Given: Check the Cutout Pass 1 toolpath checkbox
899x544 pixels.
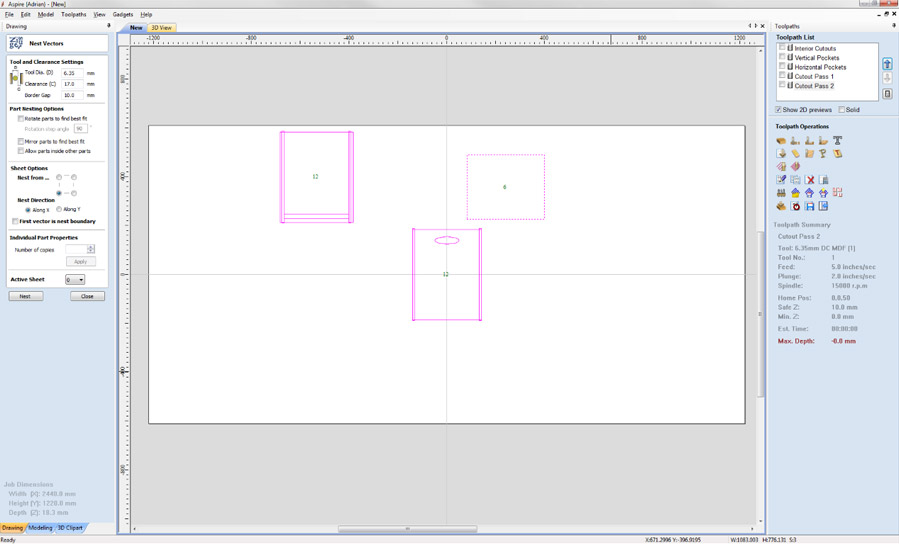Looking at the screenshot, I should tap(782, 76).
